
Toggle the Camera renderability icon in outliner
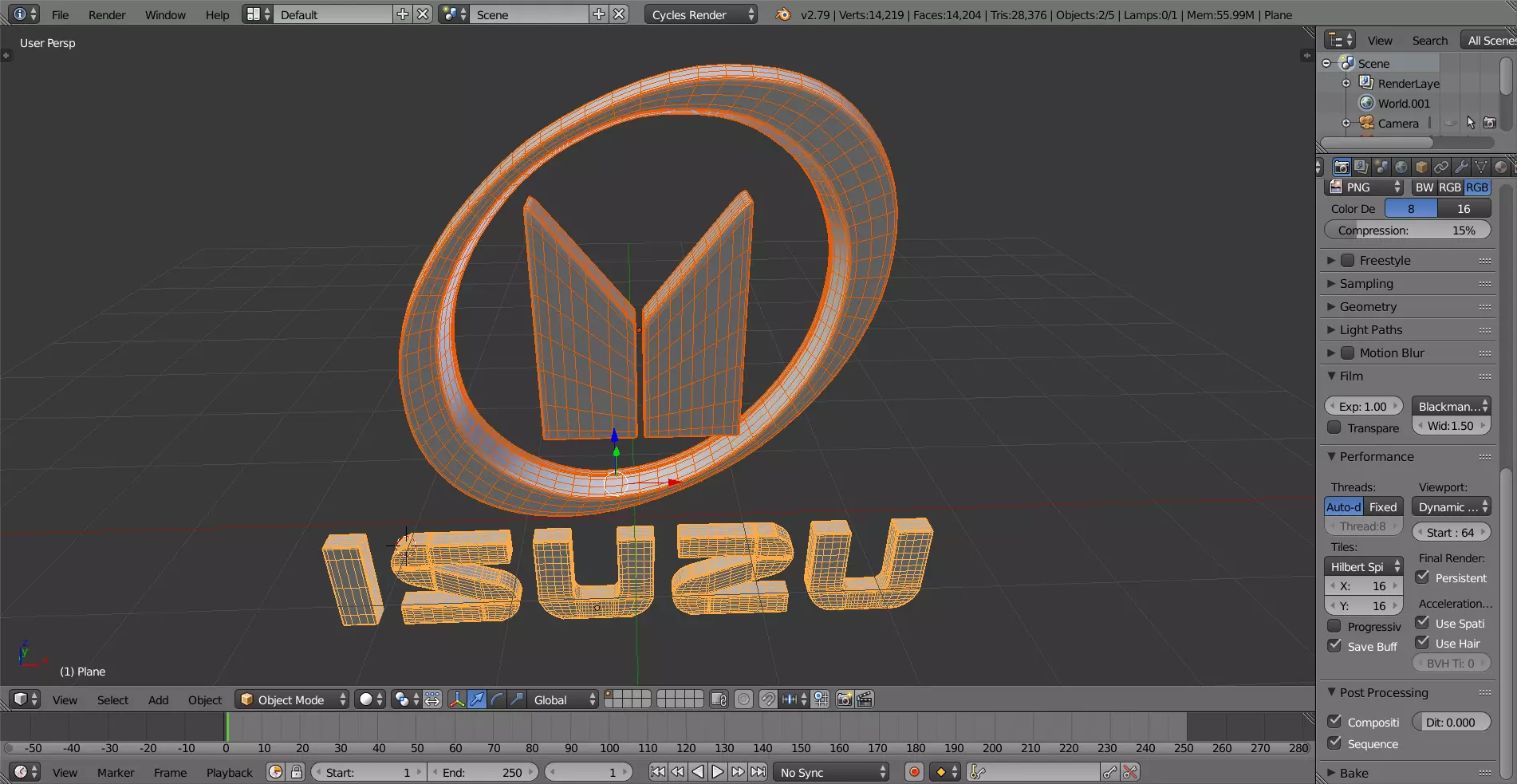[1489, 123]
